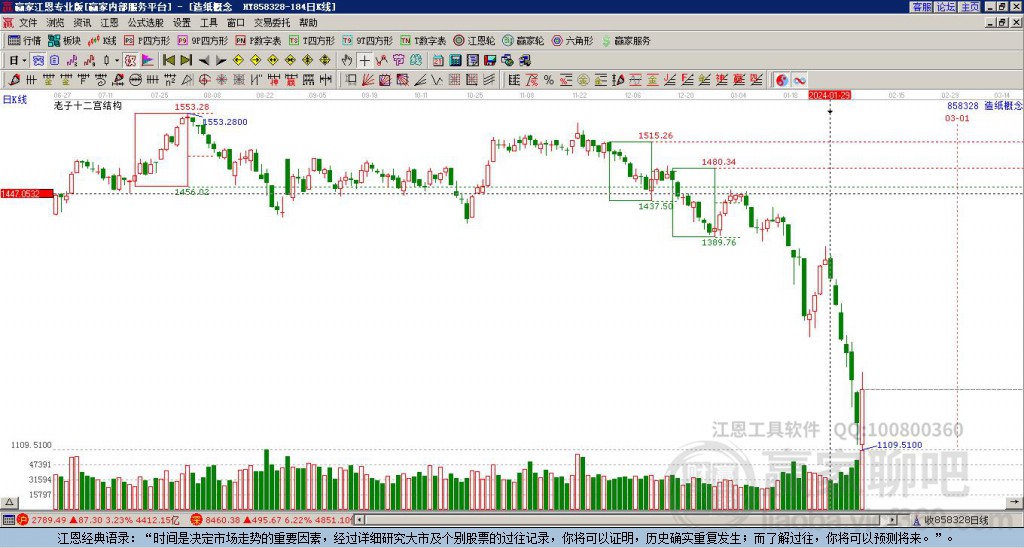Click the black left arrow icon
1024x548 pixels.
click(204, 61)
